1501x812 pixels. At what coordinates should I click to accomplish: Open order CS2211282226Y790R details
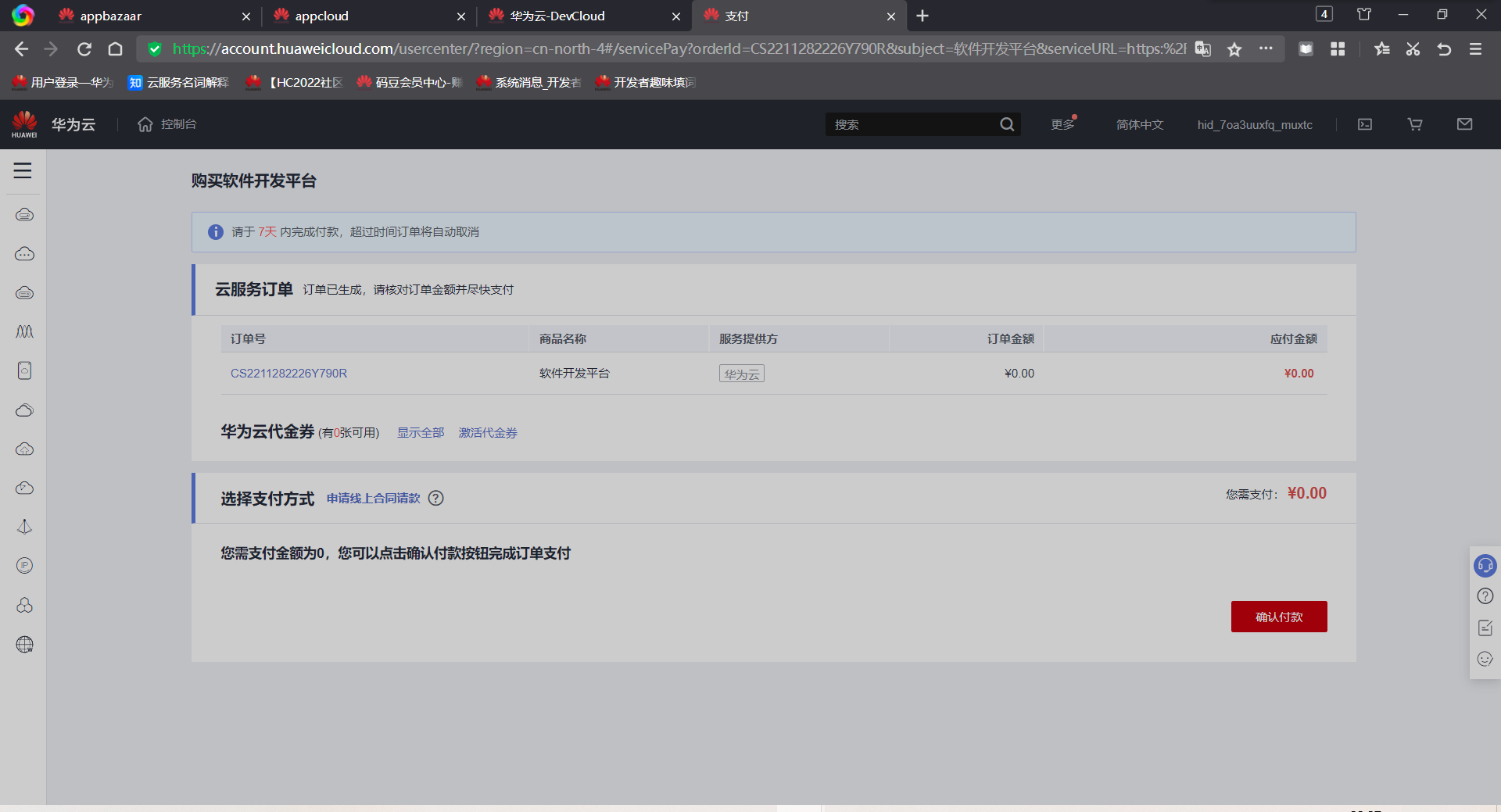coord(288,374)
